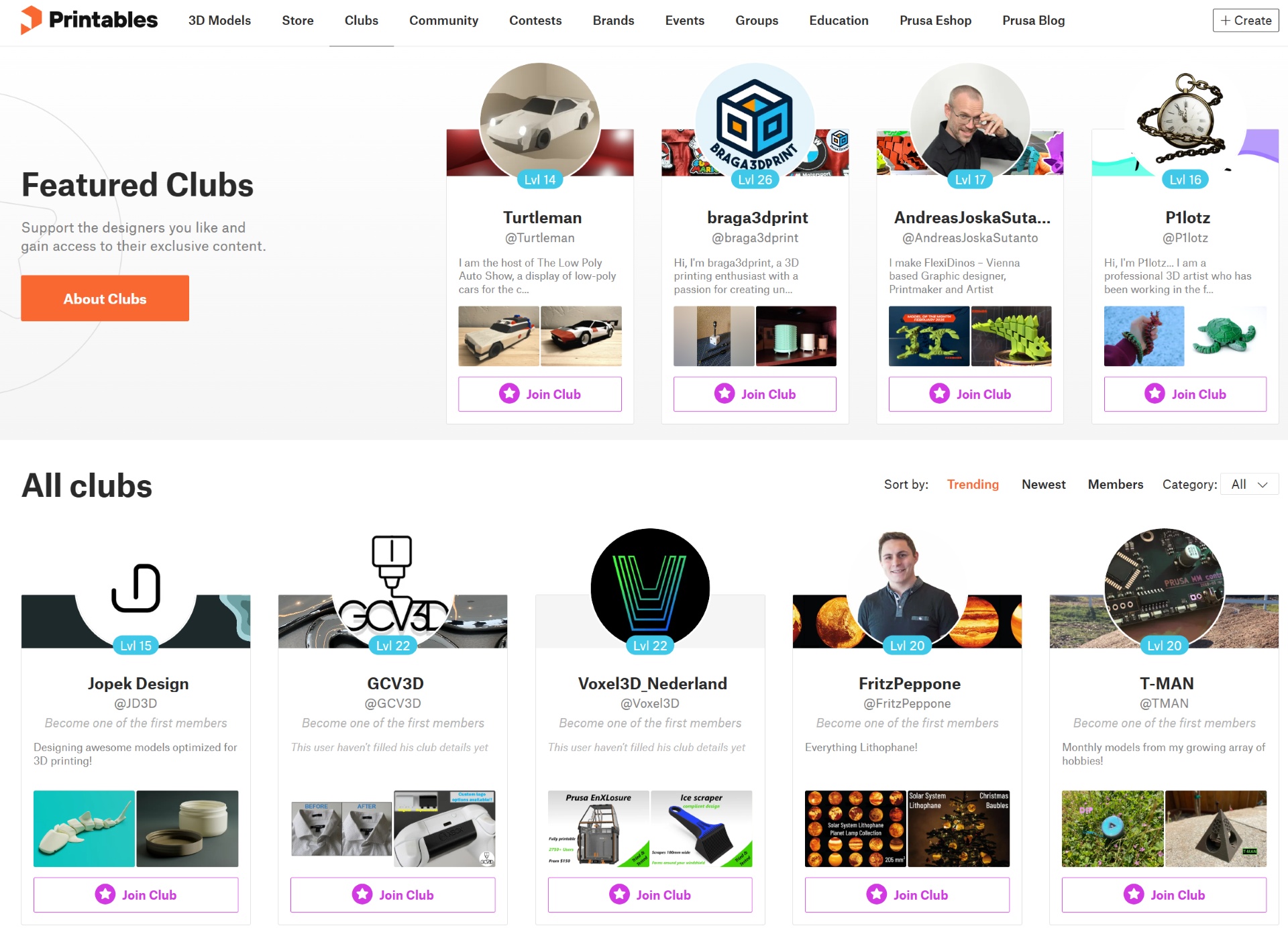Sort clubs by Members
This screenshot has height=936, width=1288.
point(1115,484)
